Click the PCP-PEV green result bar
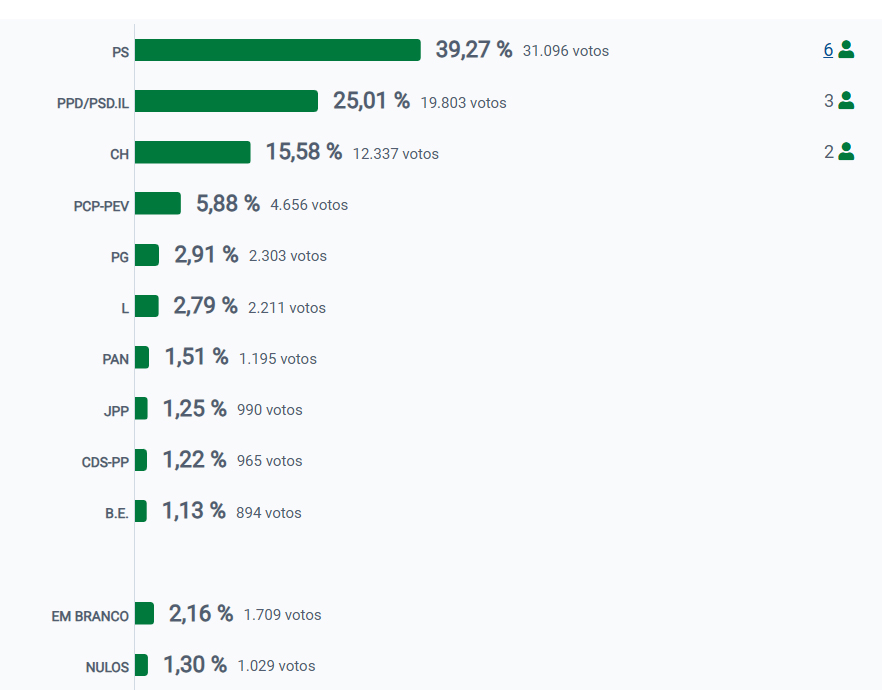Viewport: 882px width, 690px height. (157, 204)
